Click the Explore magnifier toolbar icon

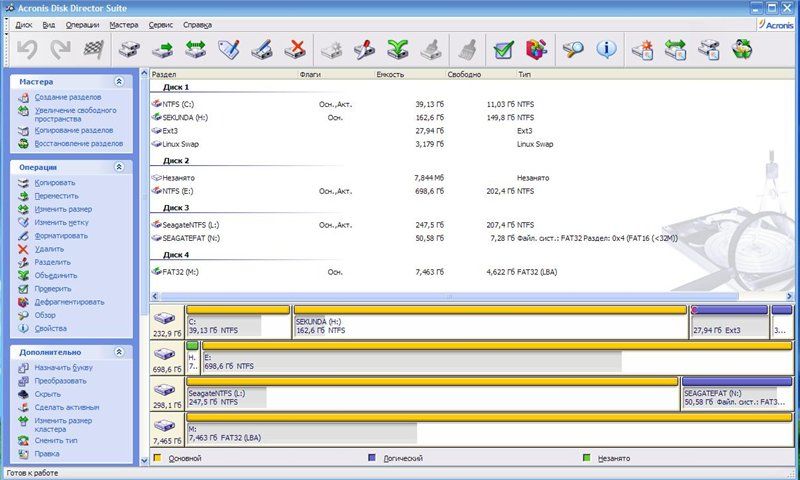pyautogui.click(x=573, y=49)
